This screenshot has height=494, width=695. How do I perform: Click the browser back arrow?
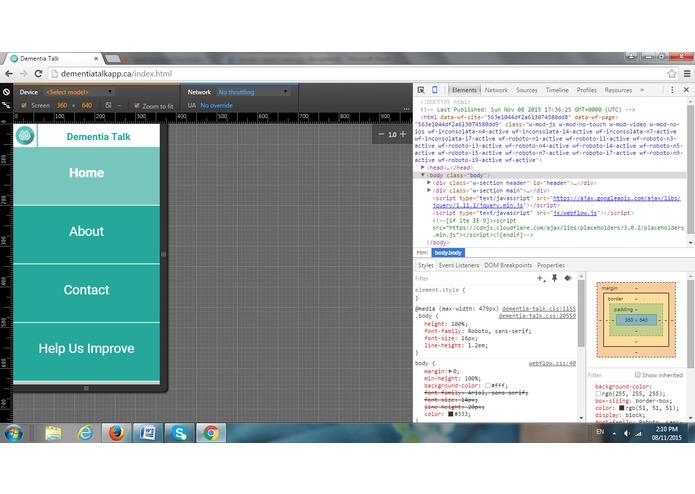(9, 74)
